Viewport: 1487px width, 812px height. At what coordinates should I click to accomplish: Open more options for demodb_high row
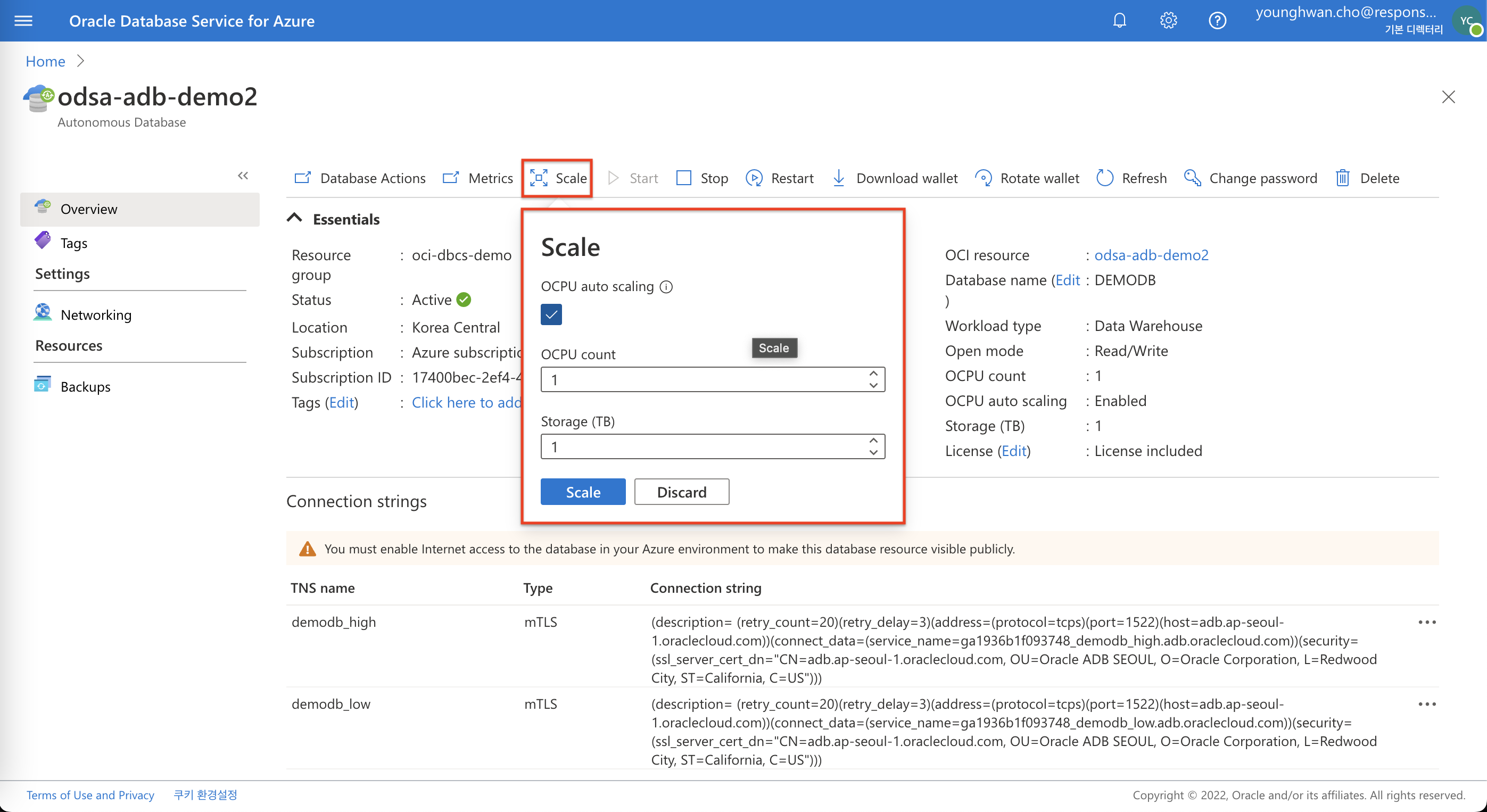(1427, 622)
